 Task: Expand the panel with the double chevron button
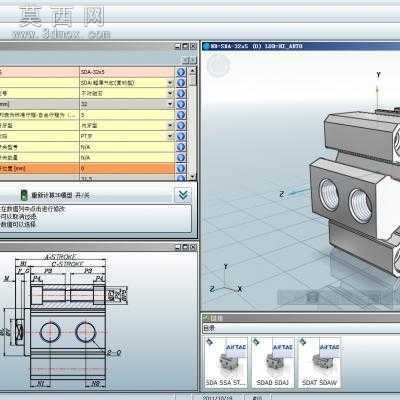(183, 195)
